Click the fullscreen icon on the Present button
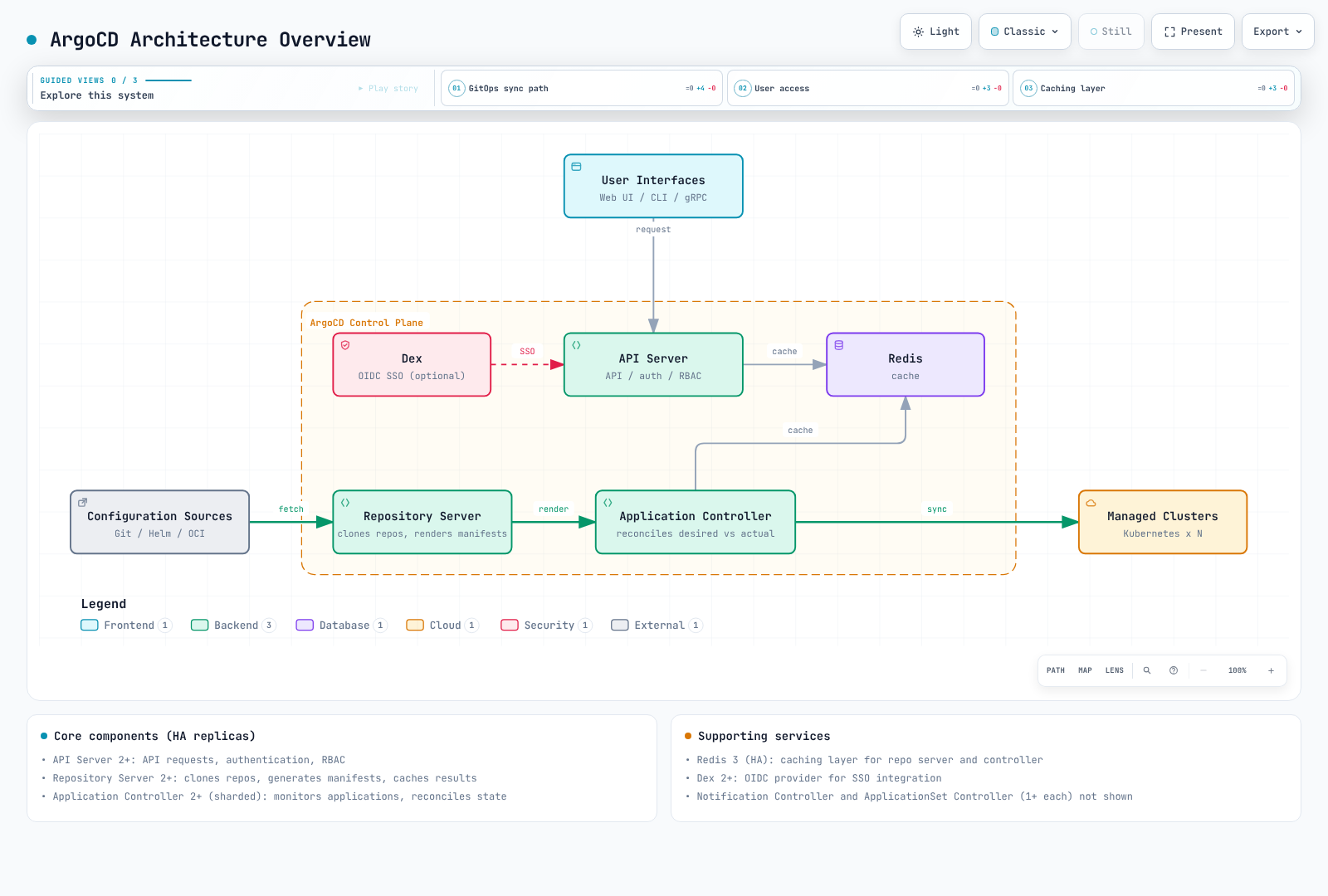Image resolution: width=1328 pixels, height=896 pixels. pyautogui.click(x=1169, y=32)
